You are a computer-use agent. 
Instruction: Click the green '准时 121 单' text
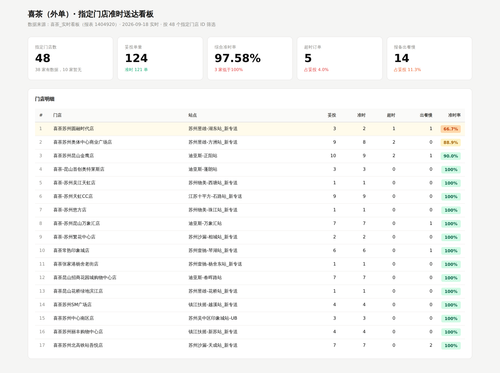(x=136, y=70)
